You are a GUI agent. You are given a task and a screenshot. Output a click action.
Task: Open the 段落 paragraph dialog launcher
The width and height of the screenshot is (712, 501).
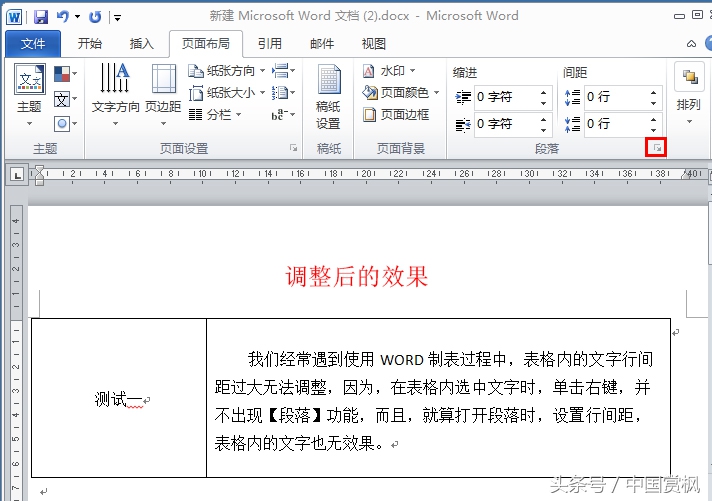656,148
